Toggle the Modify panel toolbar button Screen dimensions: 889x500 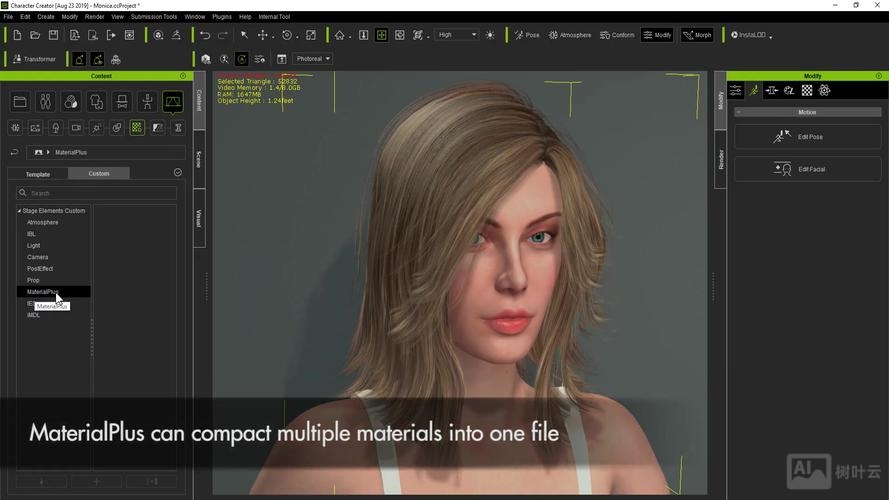tap(657, 35)
